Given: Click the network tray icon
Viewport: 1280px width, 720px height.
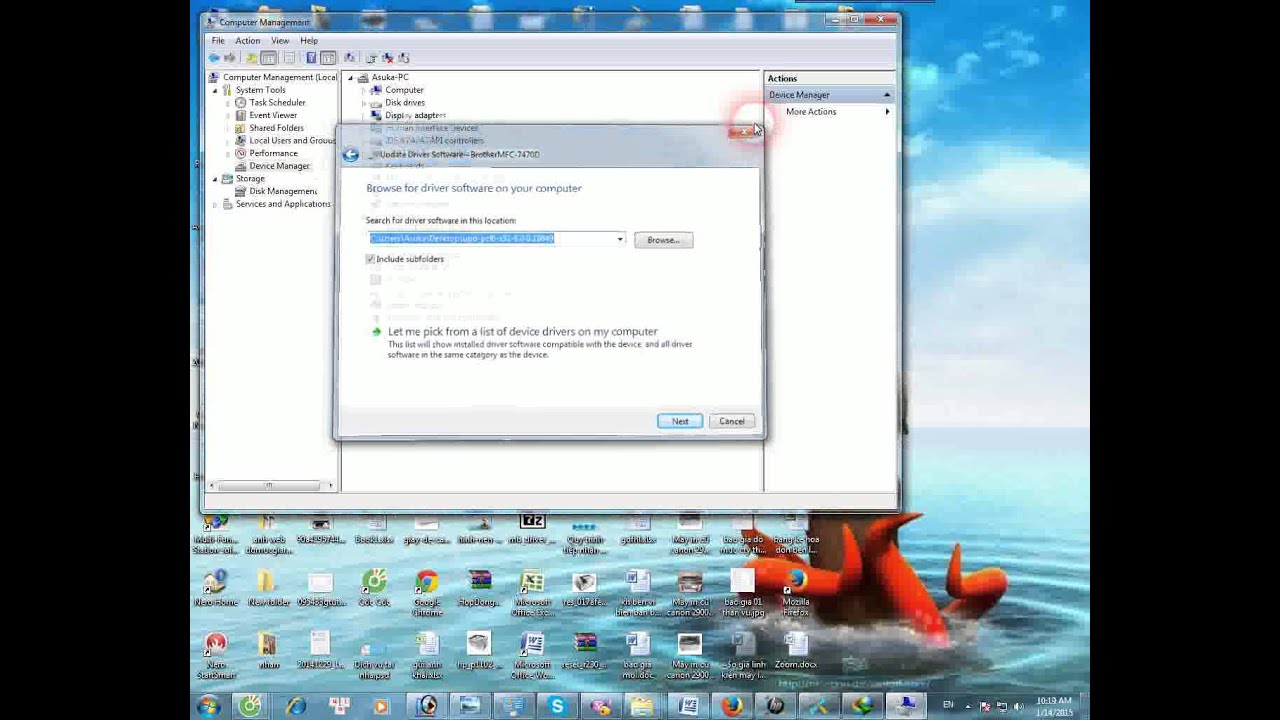Looking at the screenshot, I should point(1002,706).
